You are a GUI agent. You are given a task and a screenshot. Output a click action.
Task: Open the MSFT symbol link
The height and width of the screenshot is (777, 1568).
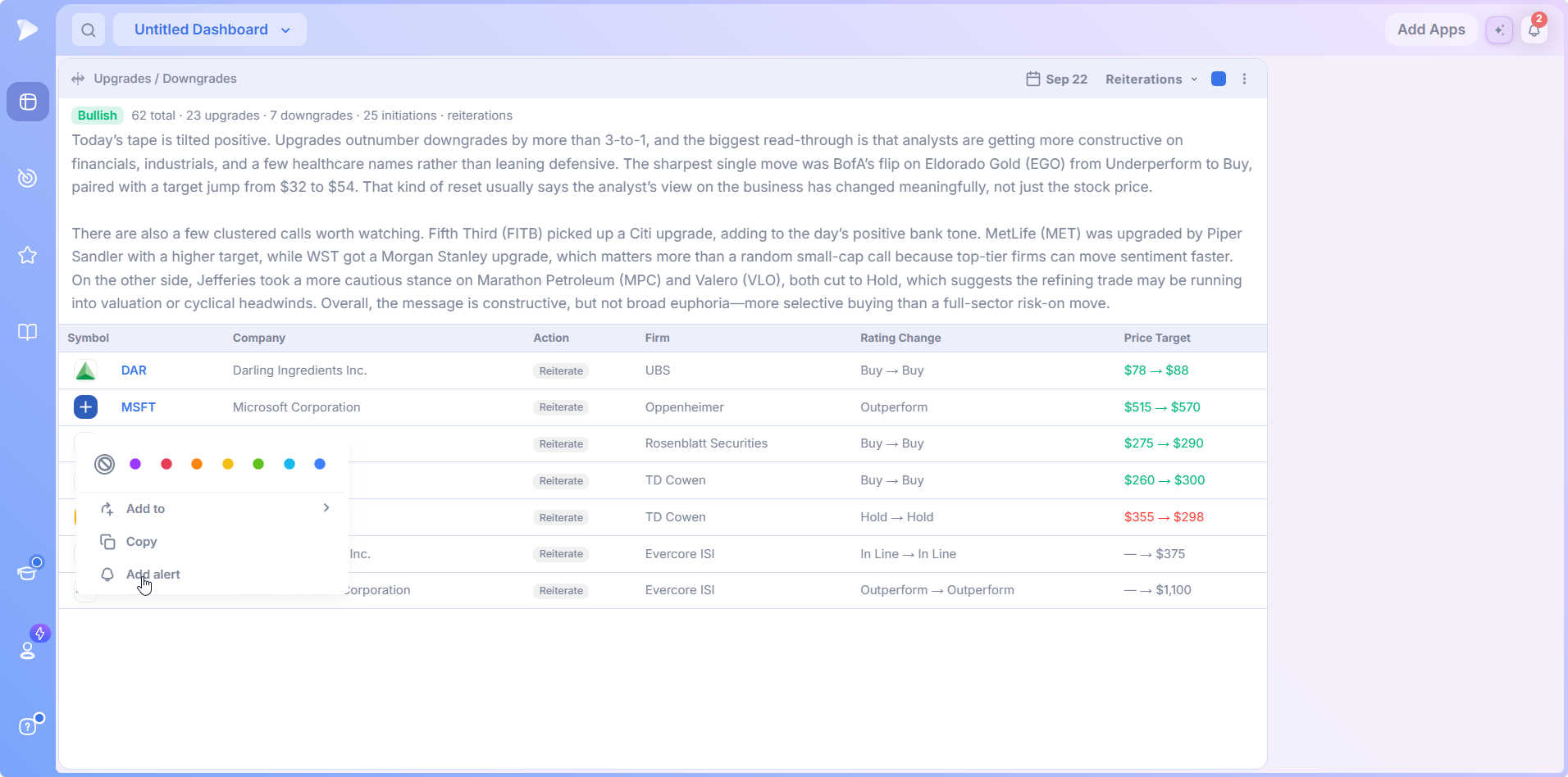[x=138, y=407]
